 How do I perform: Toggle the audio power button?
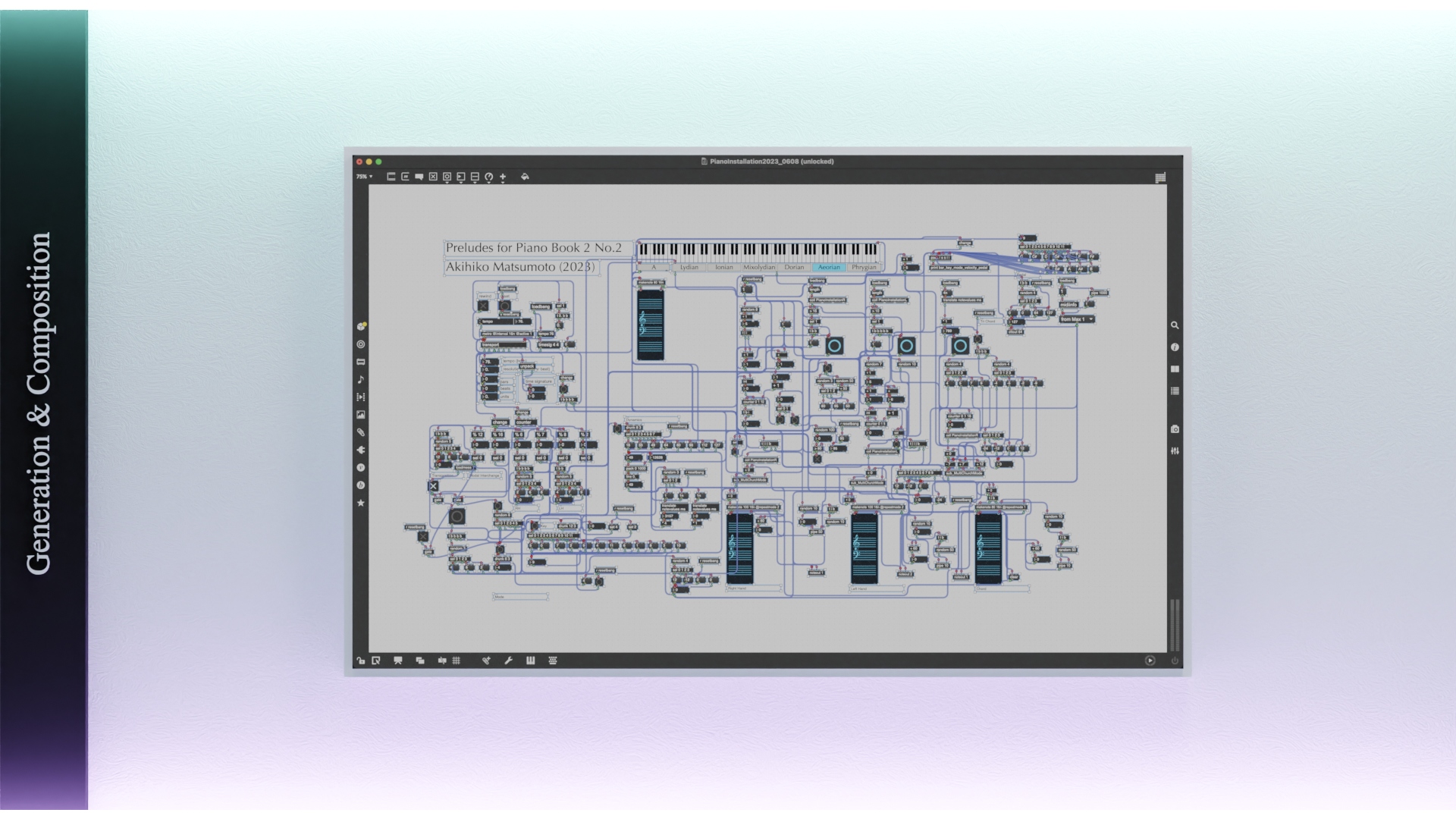[1175, 661]
